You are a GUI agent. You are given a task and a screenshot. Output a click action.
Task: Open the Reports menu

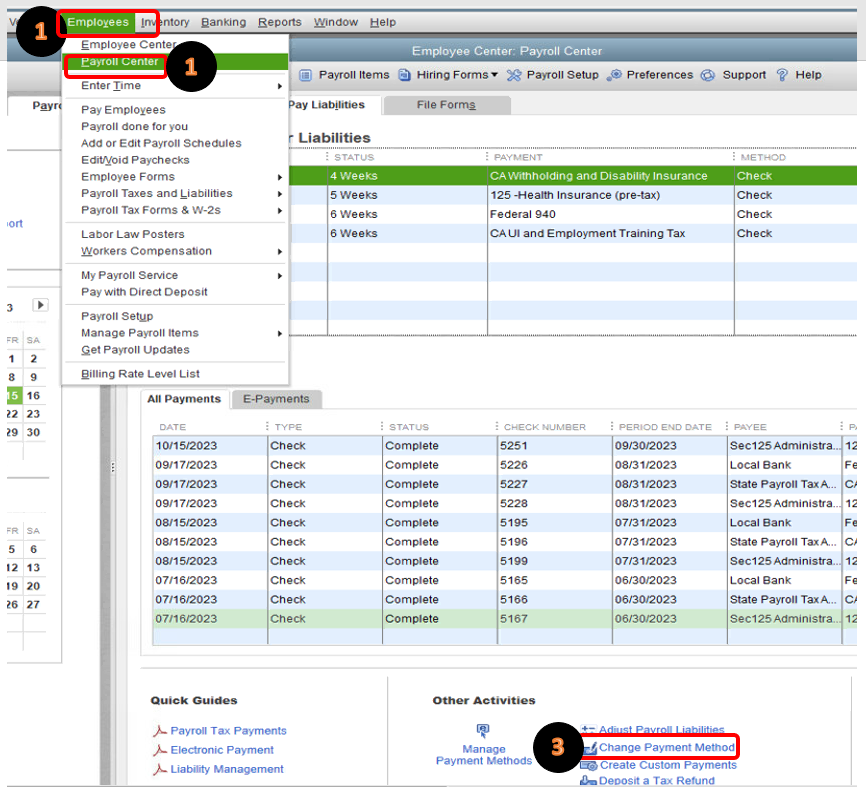[279, 22]
